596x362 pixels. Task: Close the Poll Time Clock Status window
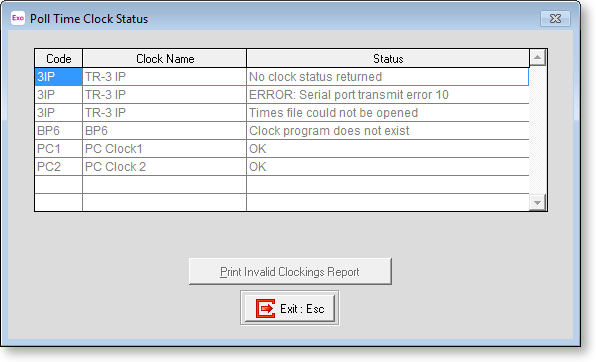click(555, 18)
